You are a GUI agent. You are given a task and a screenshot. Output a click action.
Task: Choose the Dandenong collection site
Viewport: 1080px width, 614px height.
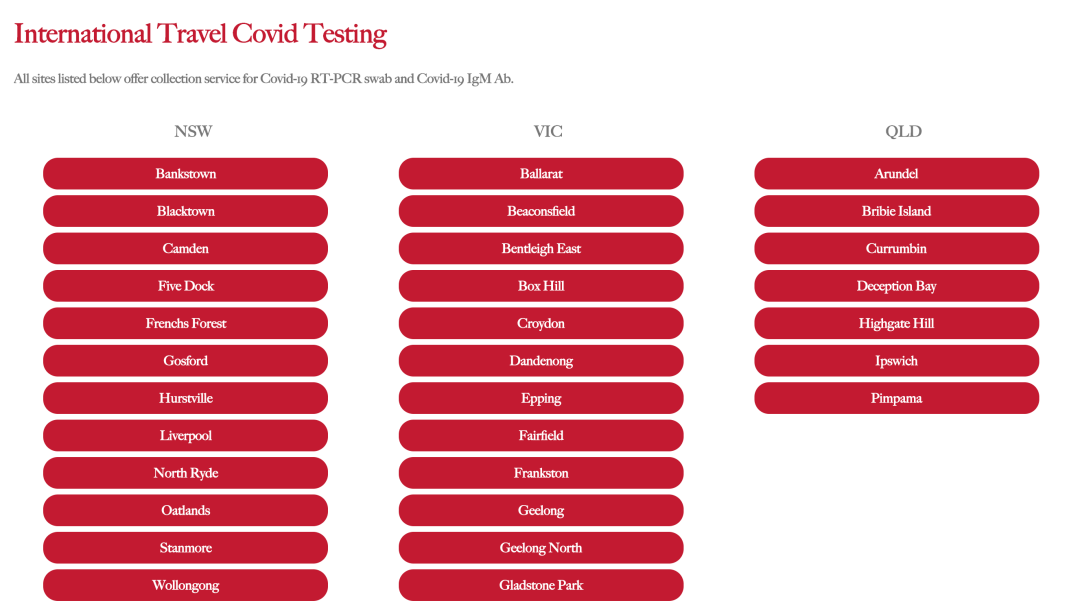click(x=541, y=360)
